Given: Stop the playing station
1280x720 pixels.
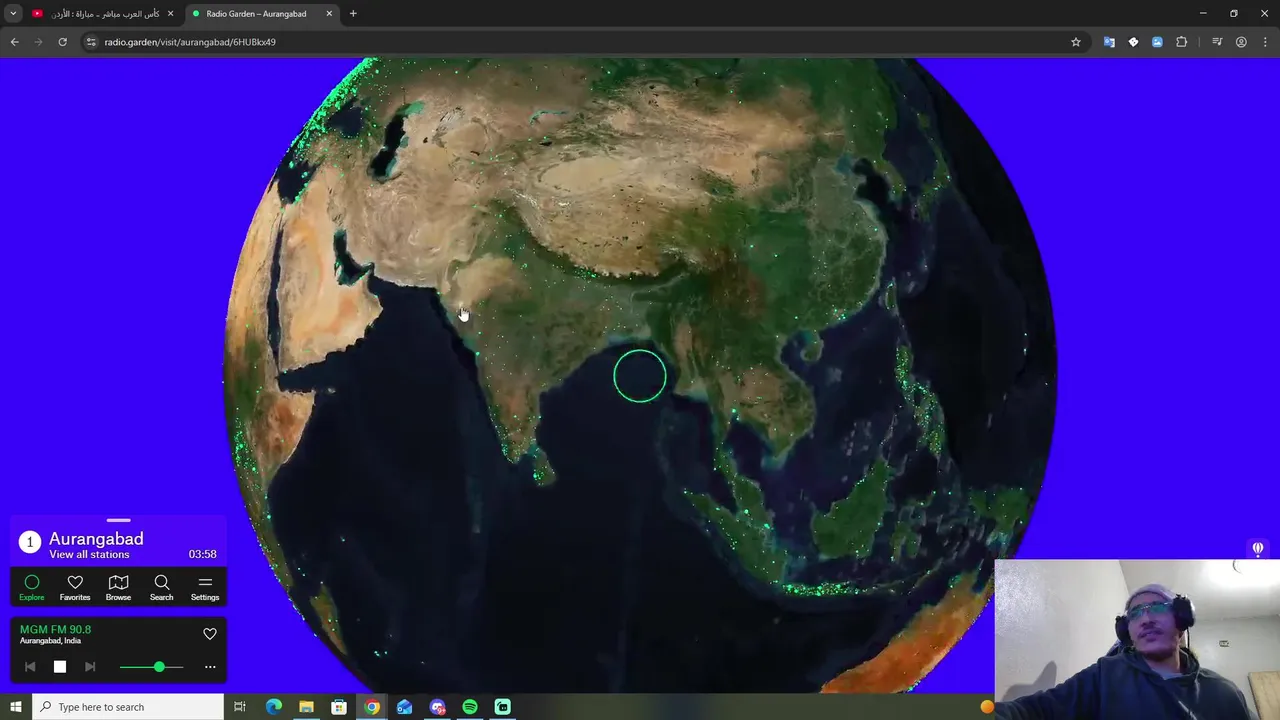Looking at the screenshot, I should tap(60, 667).
